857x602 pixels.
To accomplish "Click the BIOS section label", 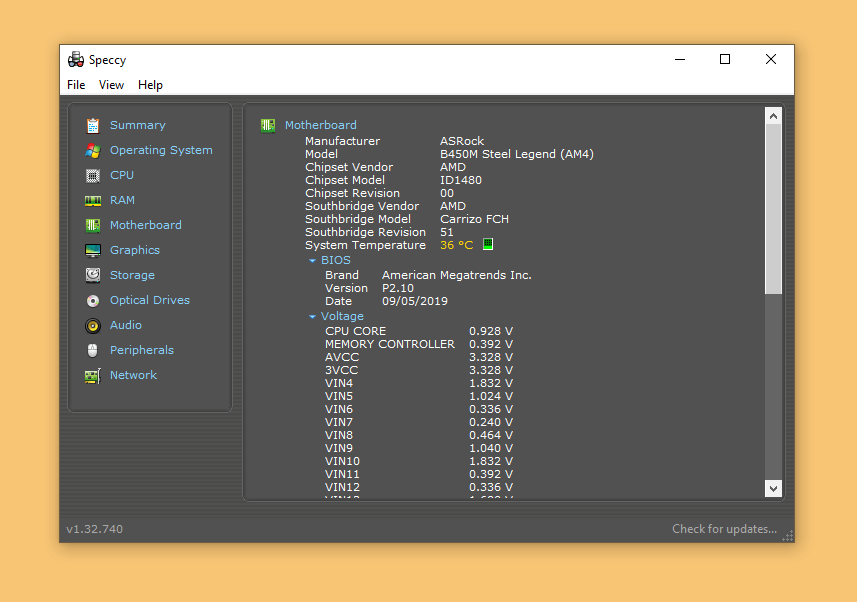I will point(336,260).
